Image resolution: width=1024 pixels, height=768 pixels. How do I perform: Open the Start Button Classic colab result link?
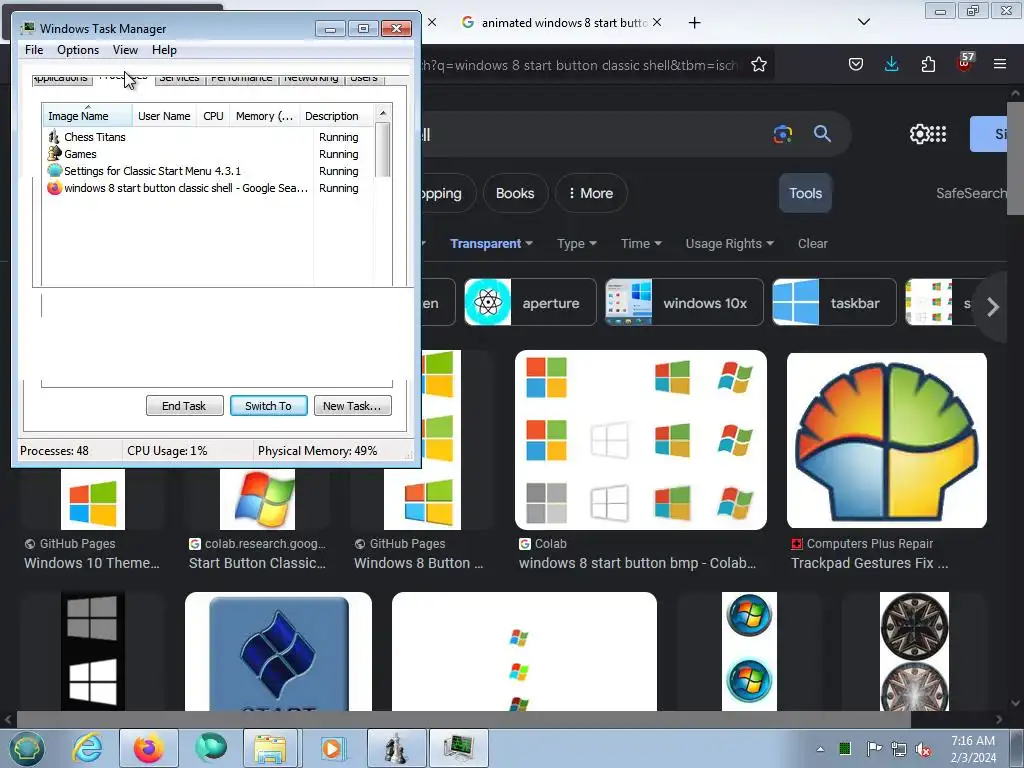click(x=257, y=563)
